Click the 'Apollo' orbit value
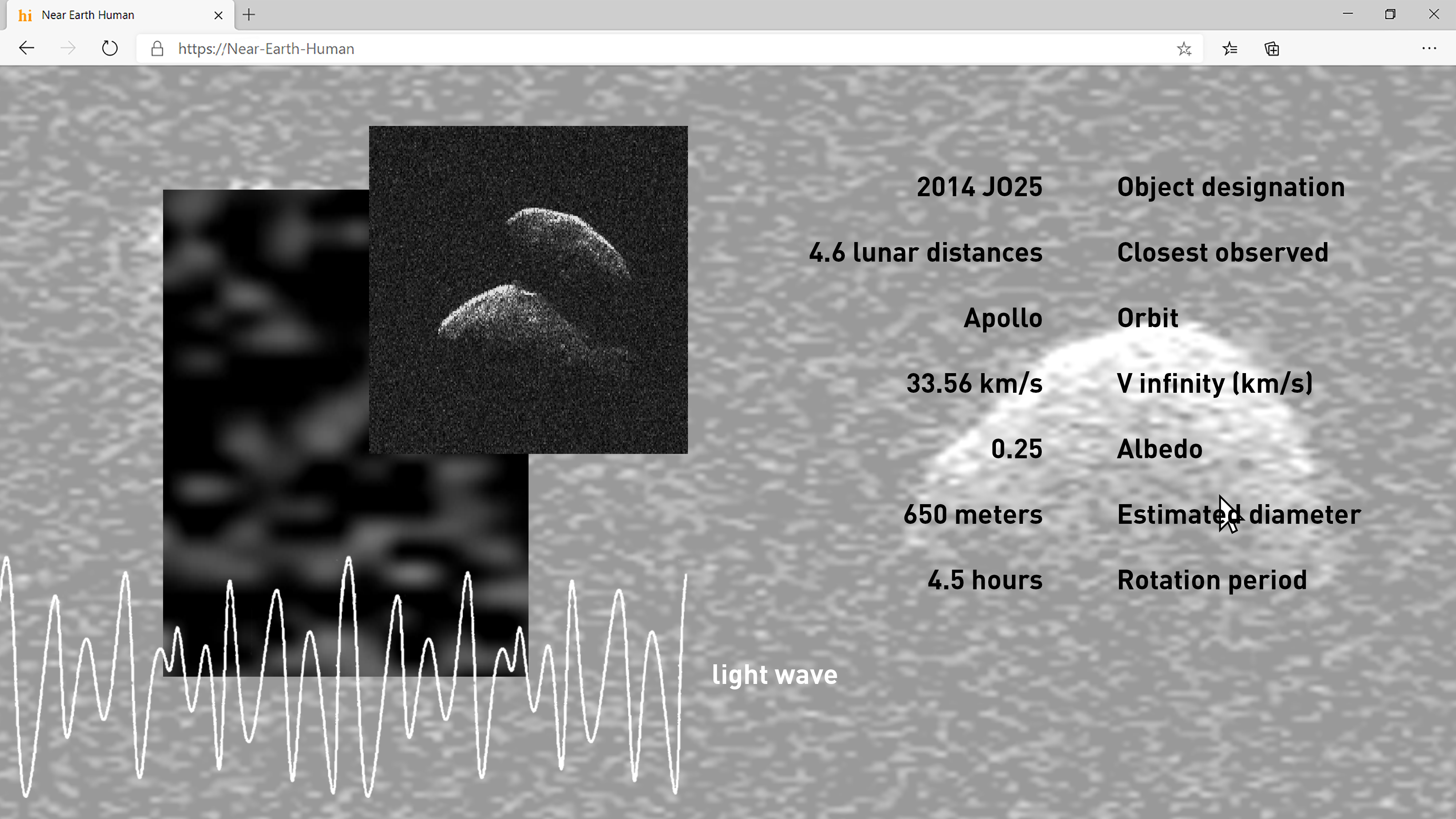This screenshot has width=1456, height=819. pyautogui.click(x=1003, y=318)
